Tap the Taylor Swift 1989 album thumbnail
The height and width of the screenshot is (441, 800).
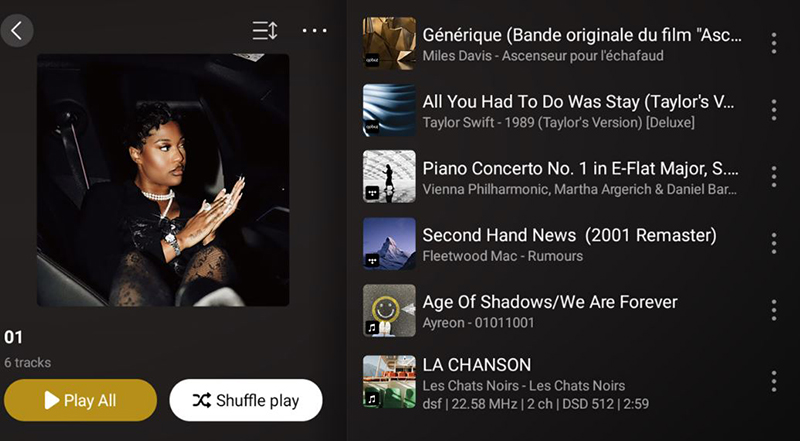pos(389,110)
